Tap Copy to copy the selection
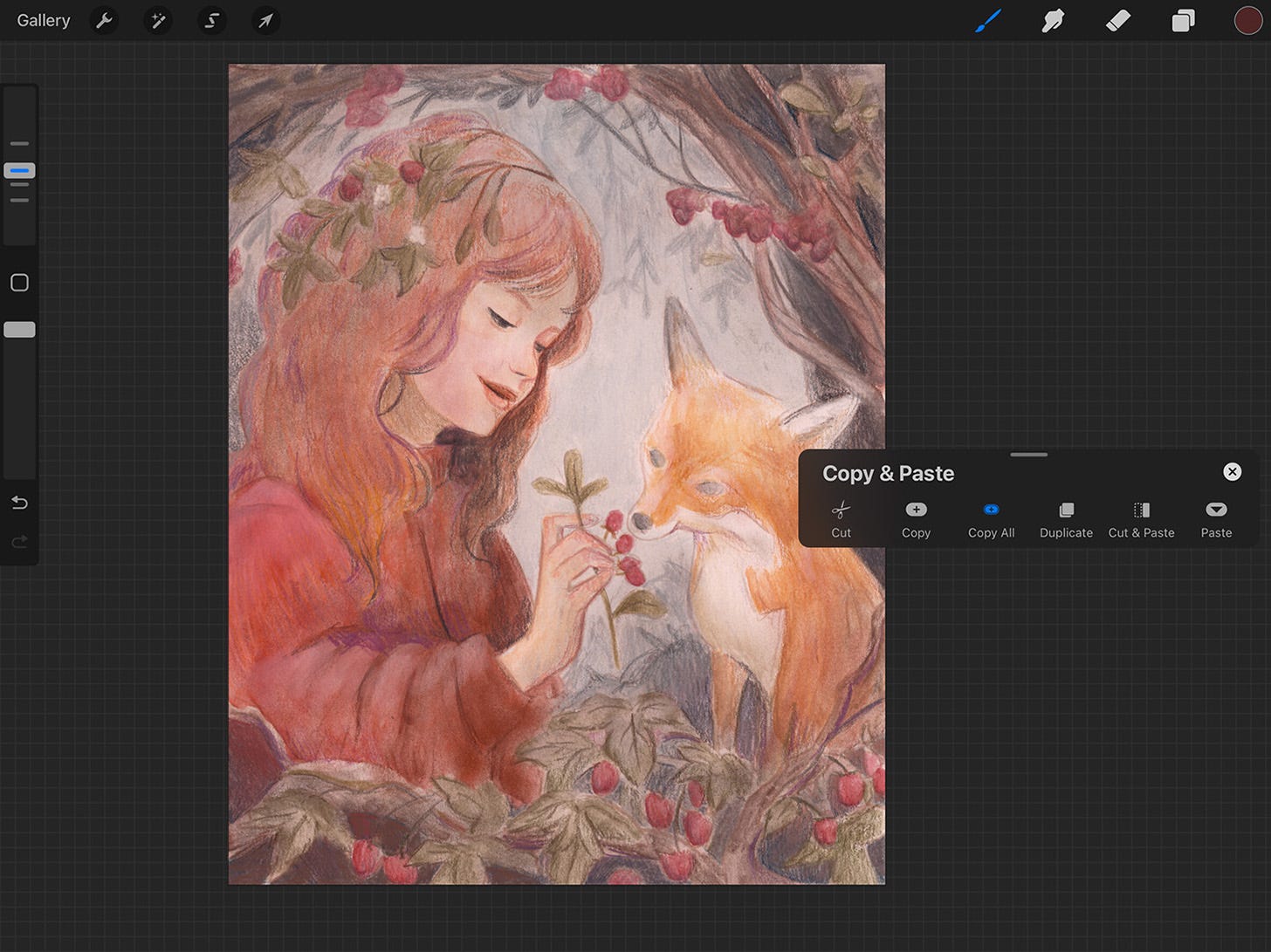 point(916,519)
